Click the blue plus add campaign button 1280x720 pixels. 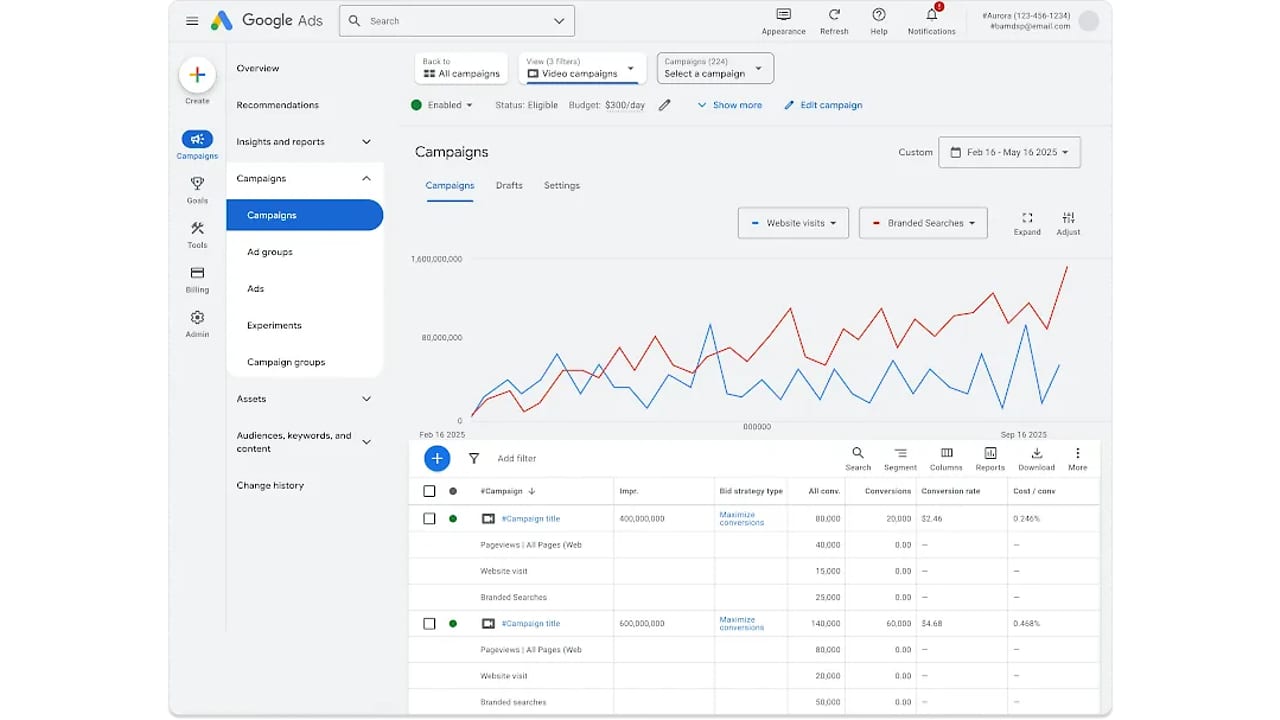coord(437,458)
